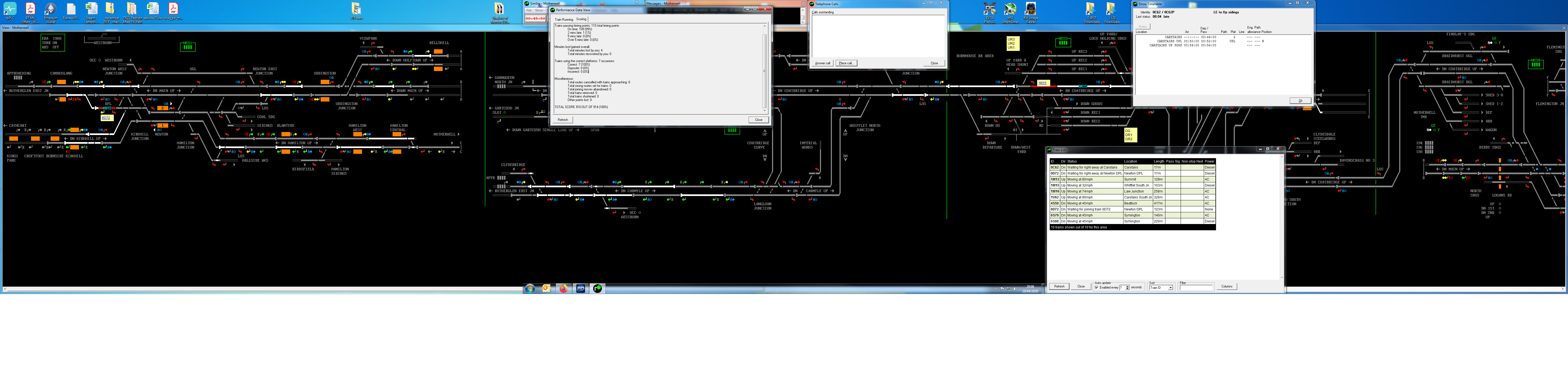
Task: Open the tpPLC desktop shortcut
Action: click(10, 11)
